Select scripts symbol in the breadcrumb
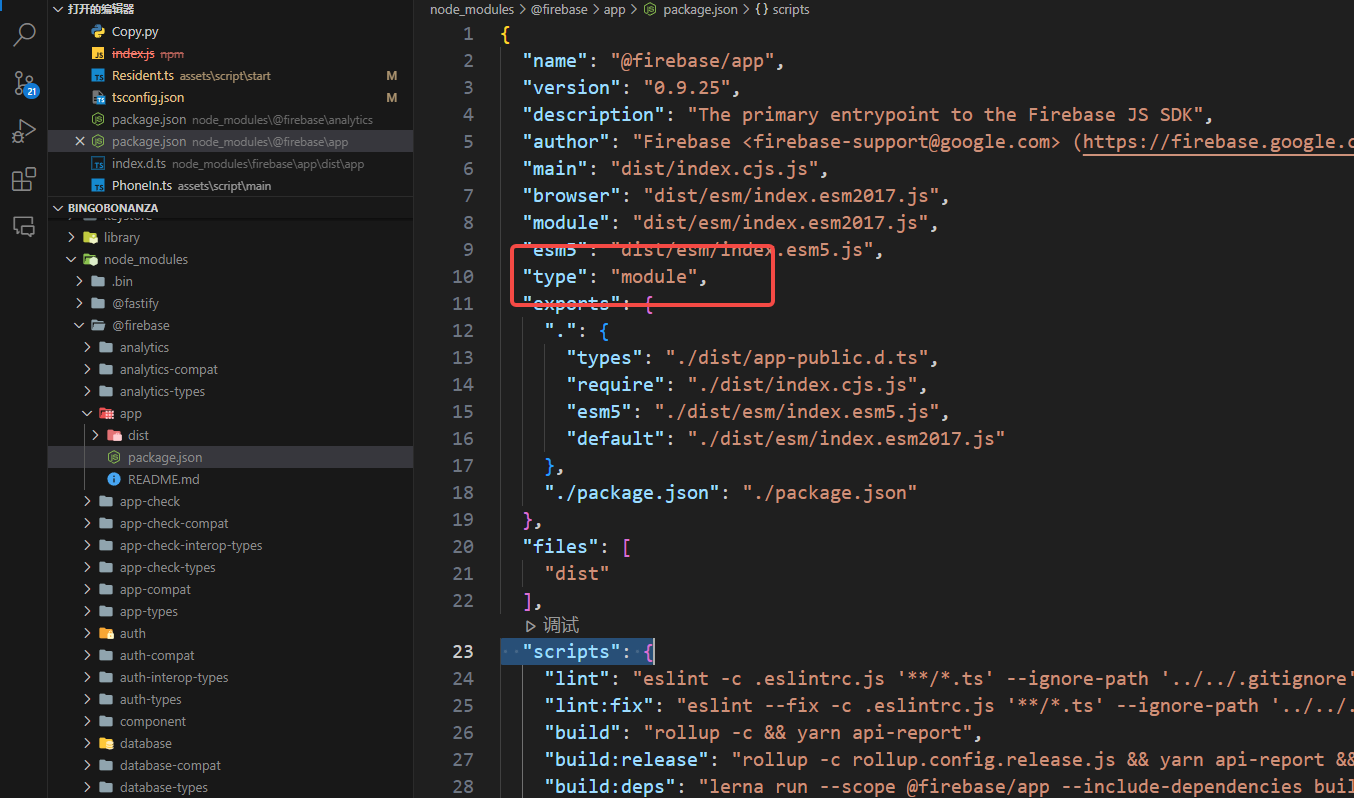The height and width of the screenshot is (798, 1354). (791, 9)
